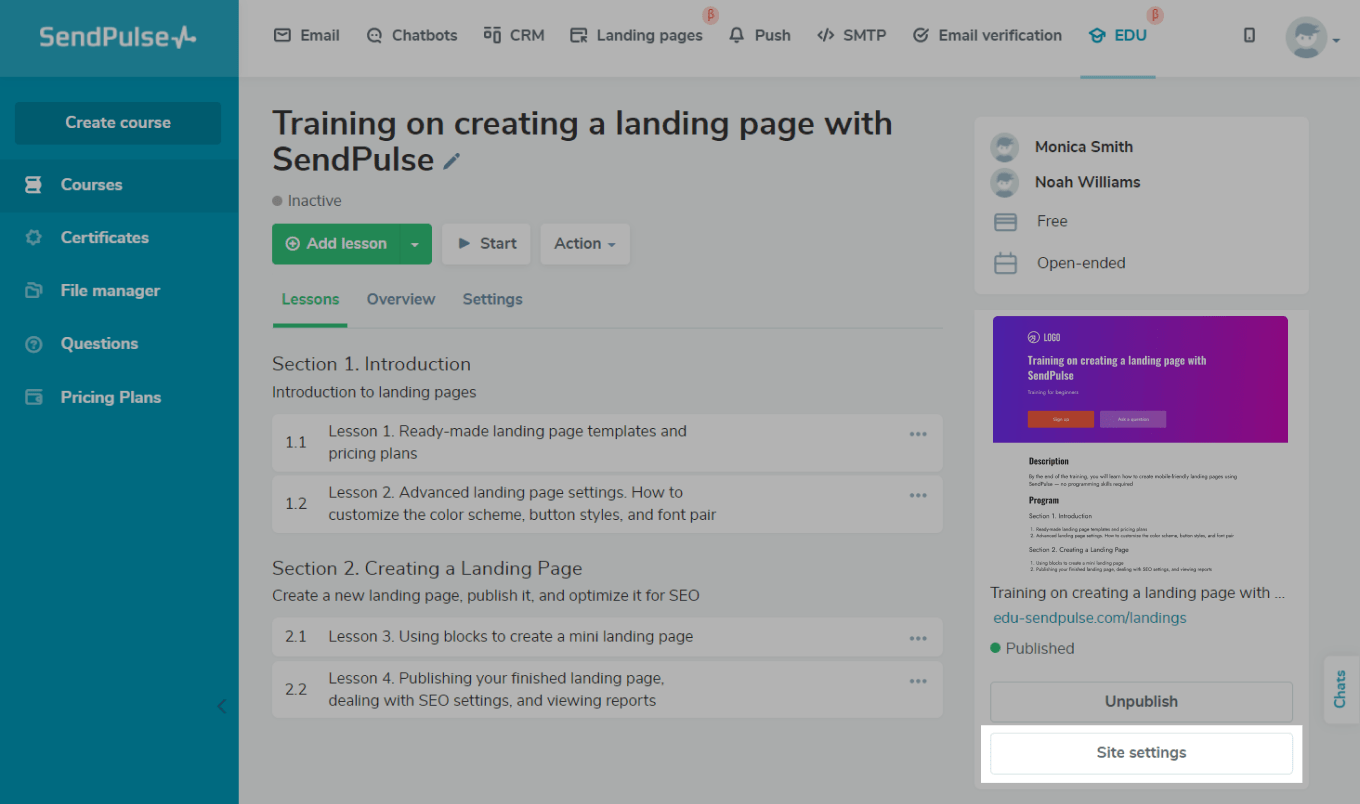Click the card icon beside Free
Viewport: 1360px width, 804px height.
click(x=1005, y=222)
